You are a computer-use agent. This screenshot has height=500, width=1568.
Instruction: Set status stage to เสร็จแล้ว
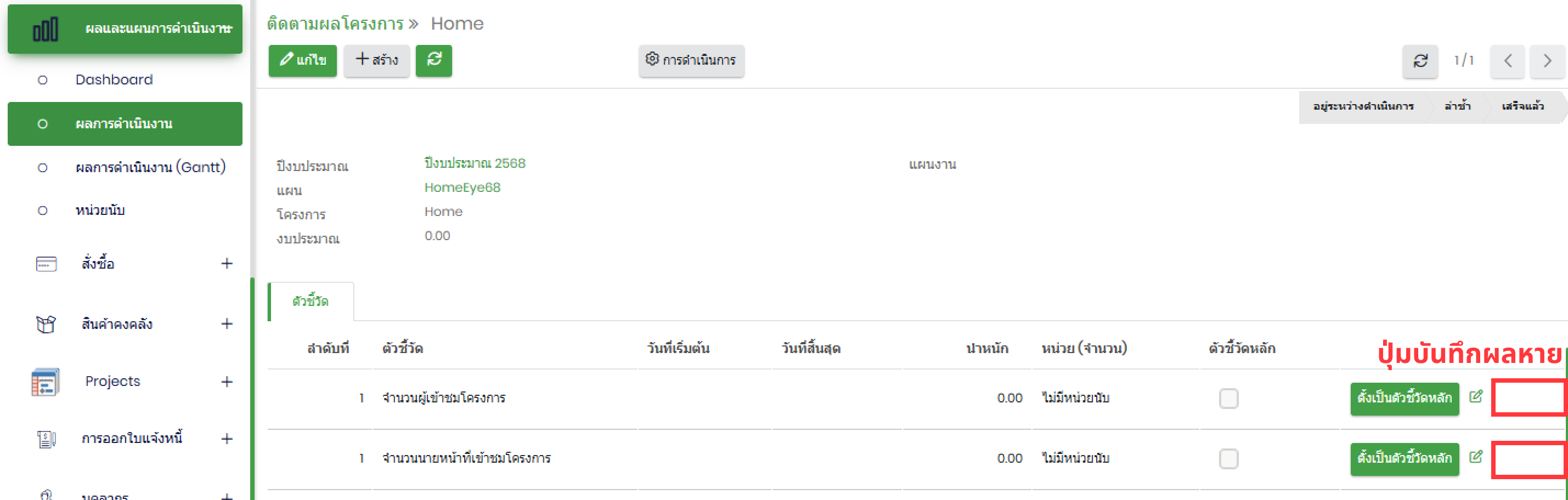pyautogui.click(x=1522, y=106)
